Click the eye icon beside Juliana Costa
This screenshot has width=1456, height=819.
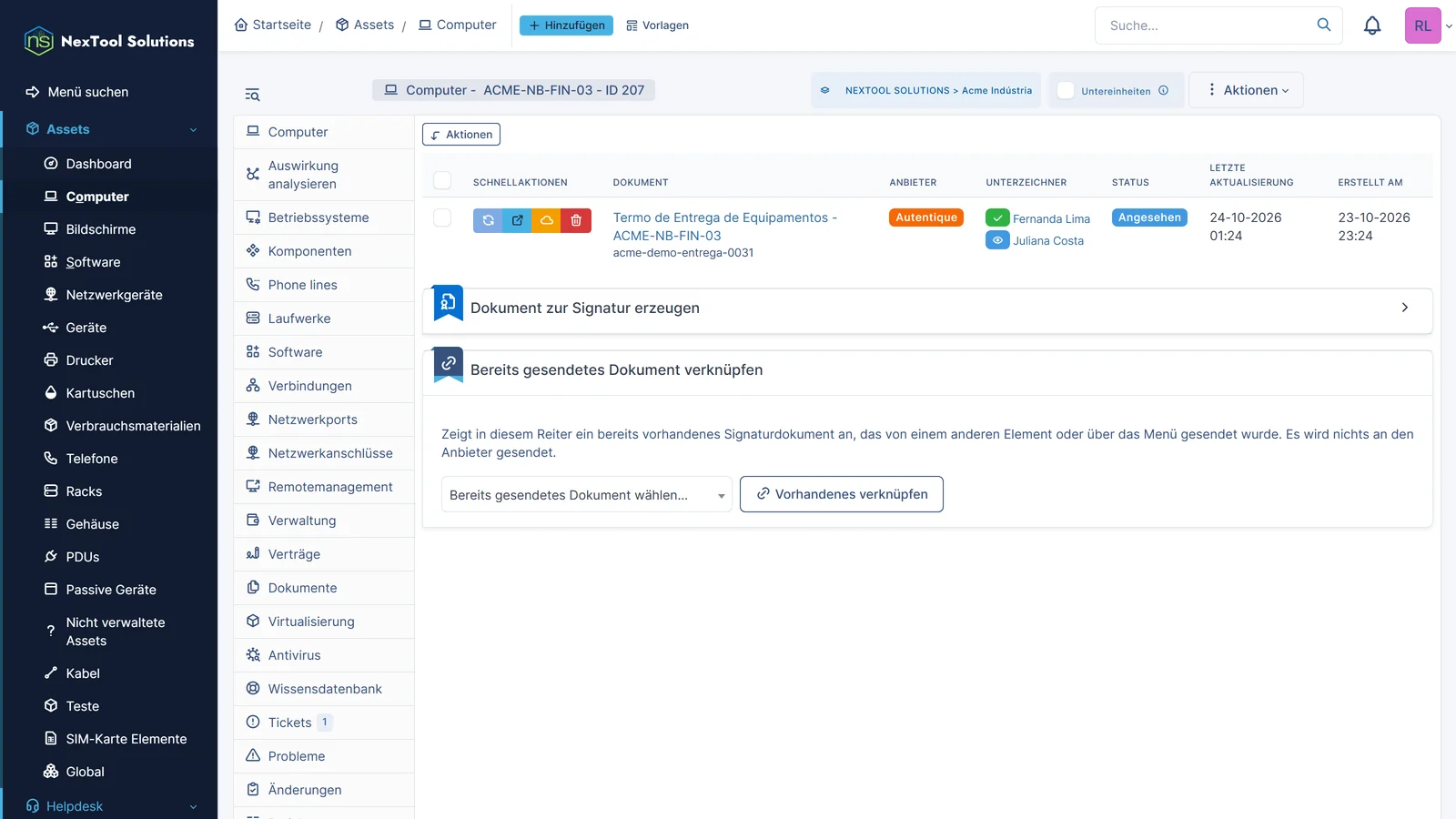coord(997,240)
